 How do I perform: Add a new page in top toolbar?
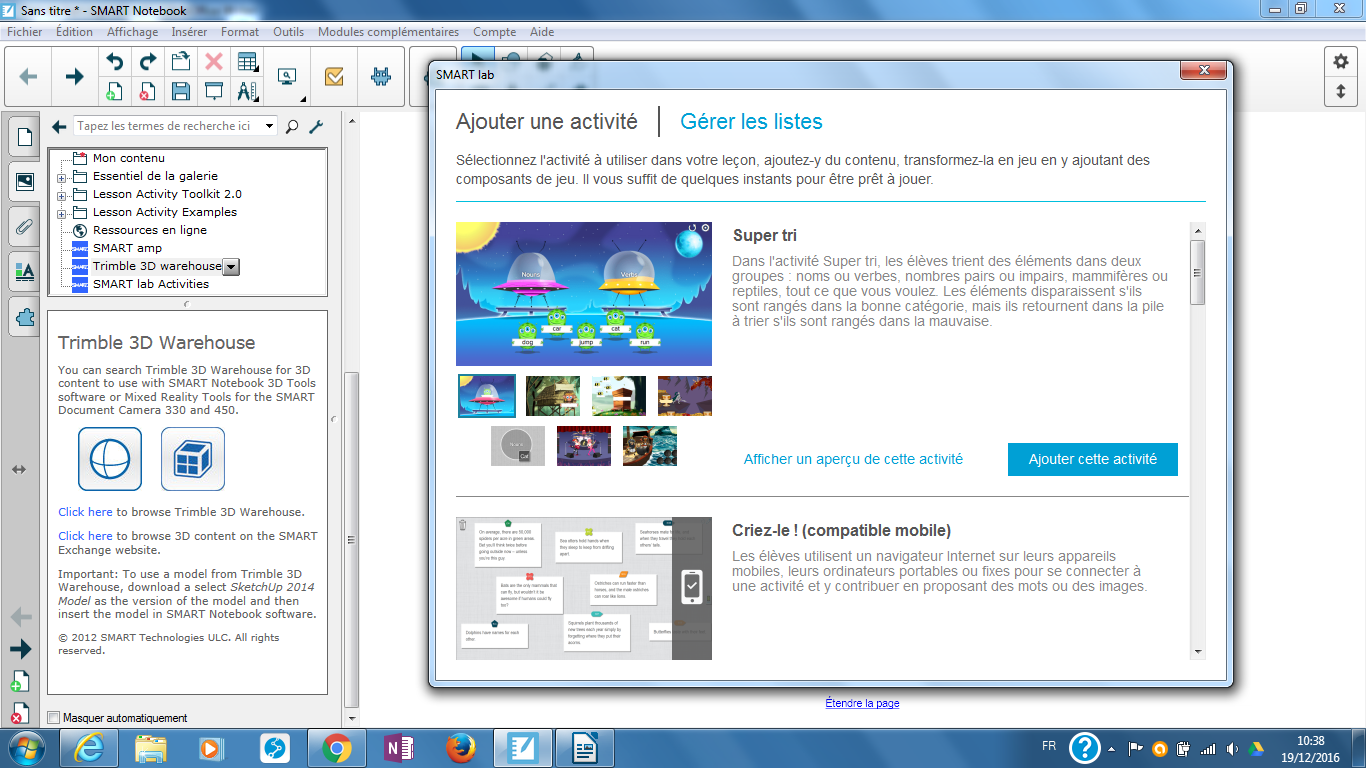115,92
